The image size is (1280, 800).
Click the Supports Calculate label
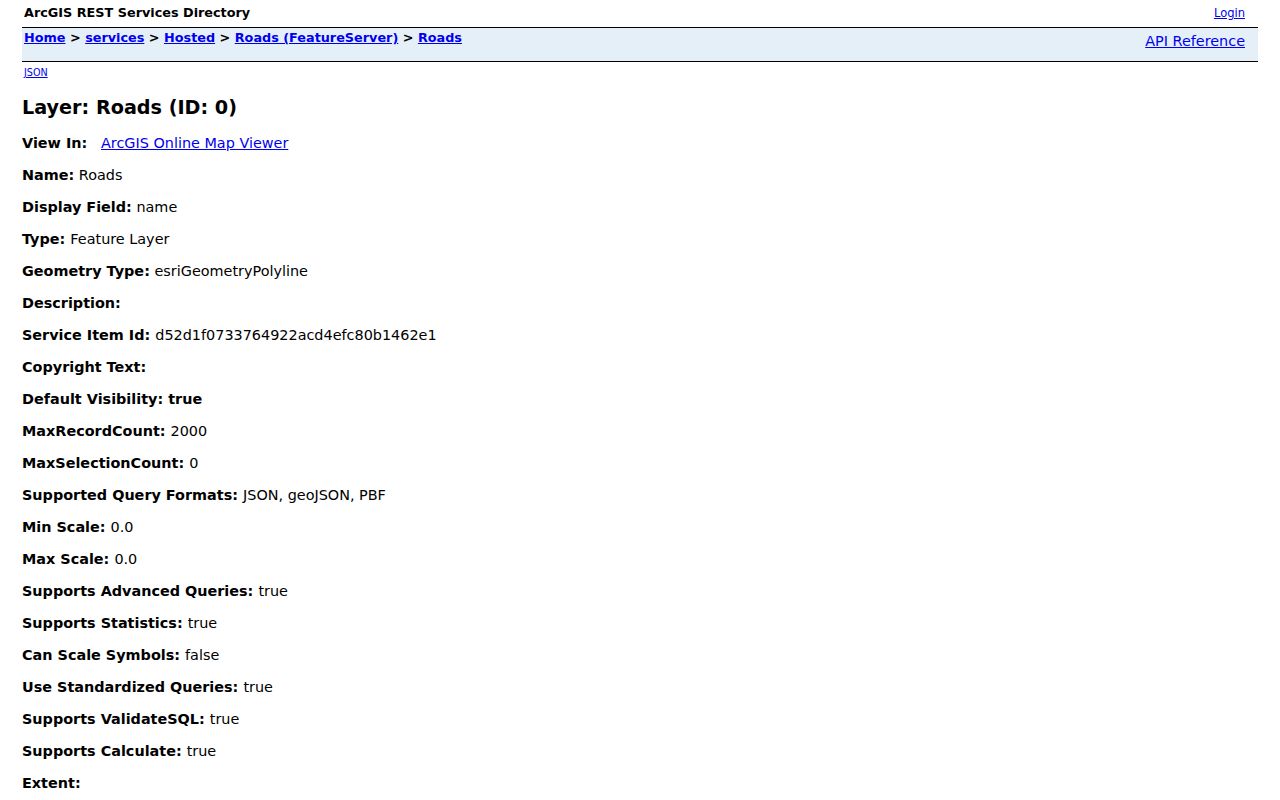(102, 751)
